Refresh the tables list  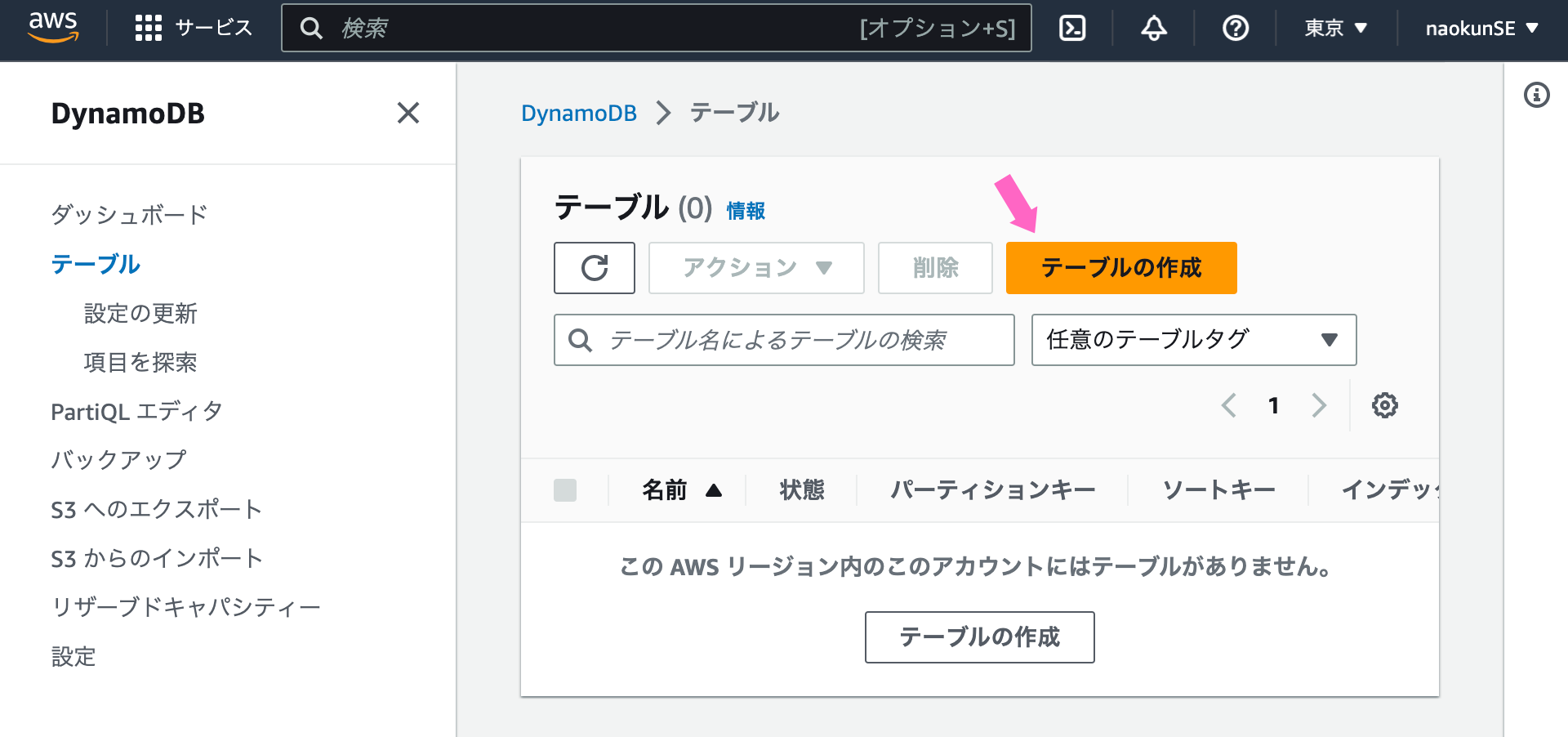coord(595,268)
